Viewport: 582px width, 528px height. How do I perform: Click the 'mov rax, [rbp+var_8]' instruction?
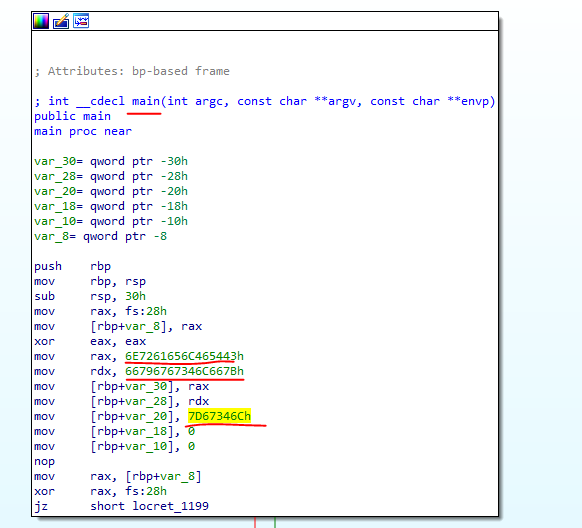click(x=118, y=476)
